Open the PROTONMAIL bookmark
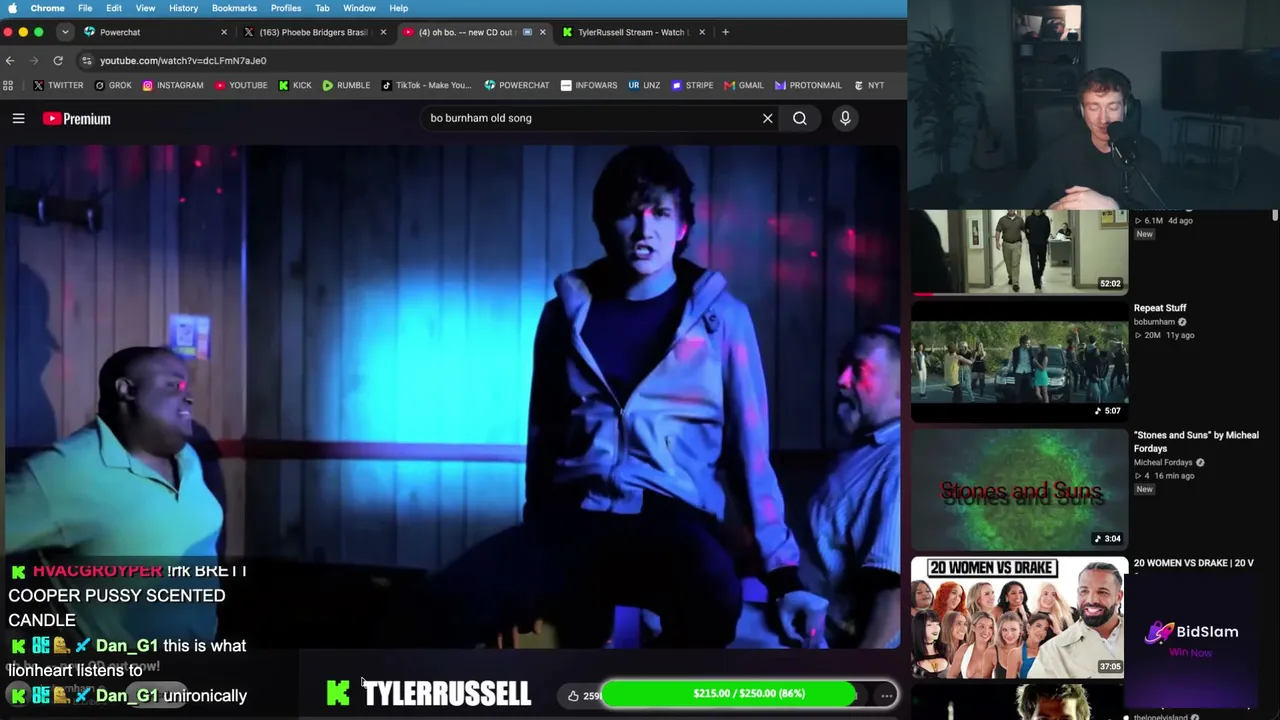Viewport: 1280px width, 720px height. pyautogui.click(x=808, y=85)
